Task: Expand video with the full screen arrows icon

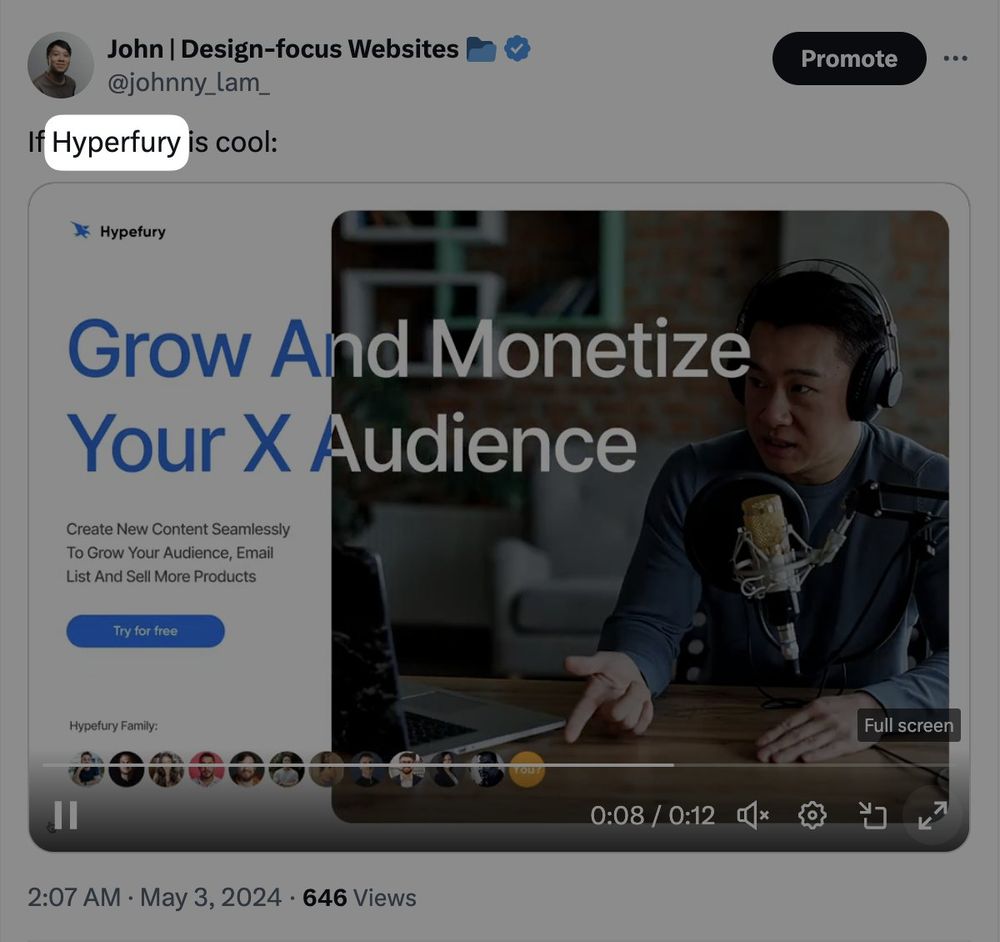Action: click(932, 815)
